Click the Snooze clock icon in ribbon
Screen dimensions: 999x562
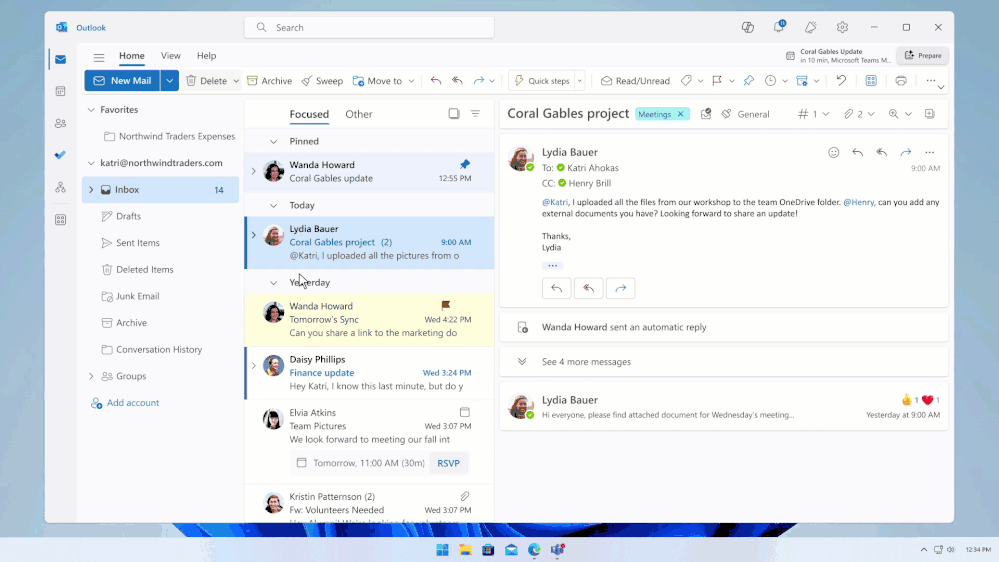tap(770, 80)
